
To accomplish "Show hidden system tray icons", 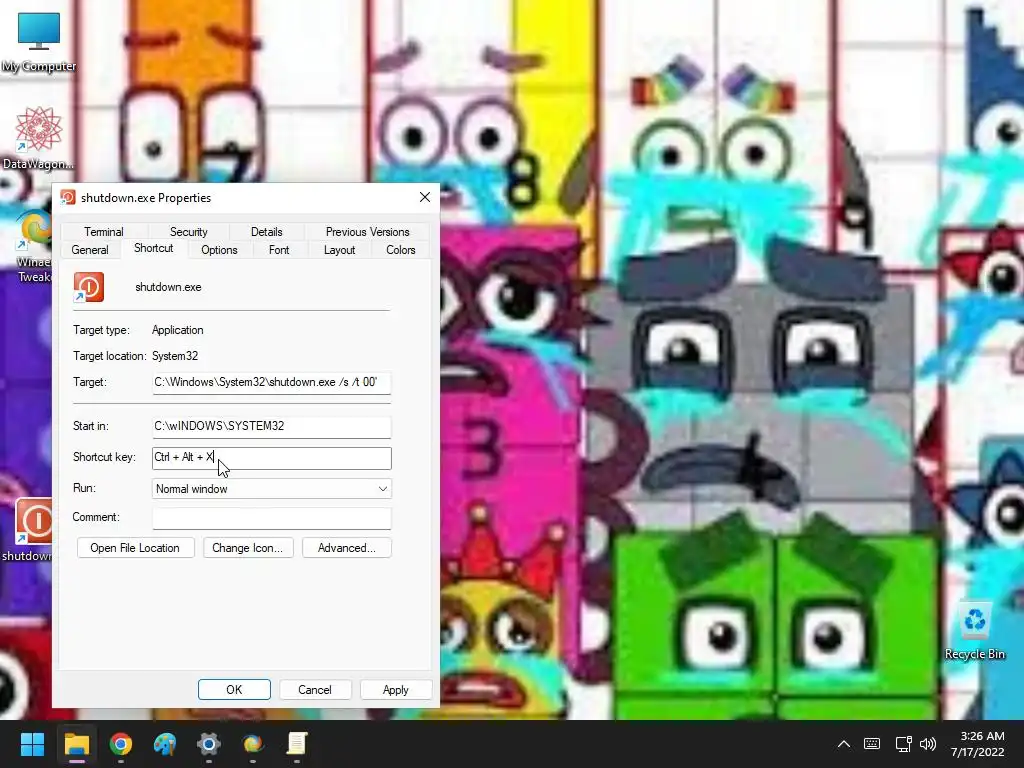I will pyautogui.click(x=844, y=744).
